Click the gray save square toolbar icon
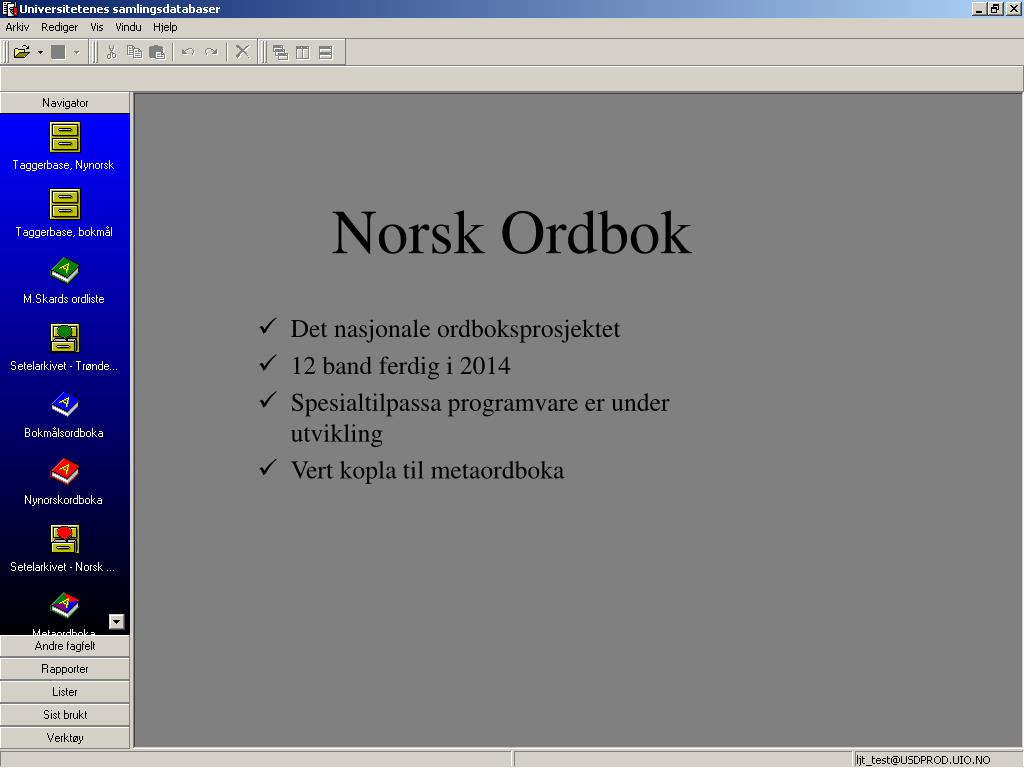This screenshot has width=1024, height=768. tap(58, 52)
